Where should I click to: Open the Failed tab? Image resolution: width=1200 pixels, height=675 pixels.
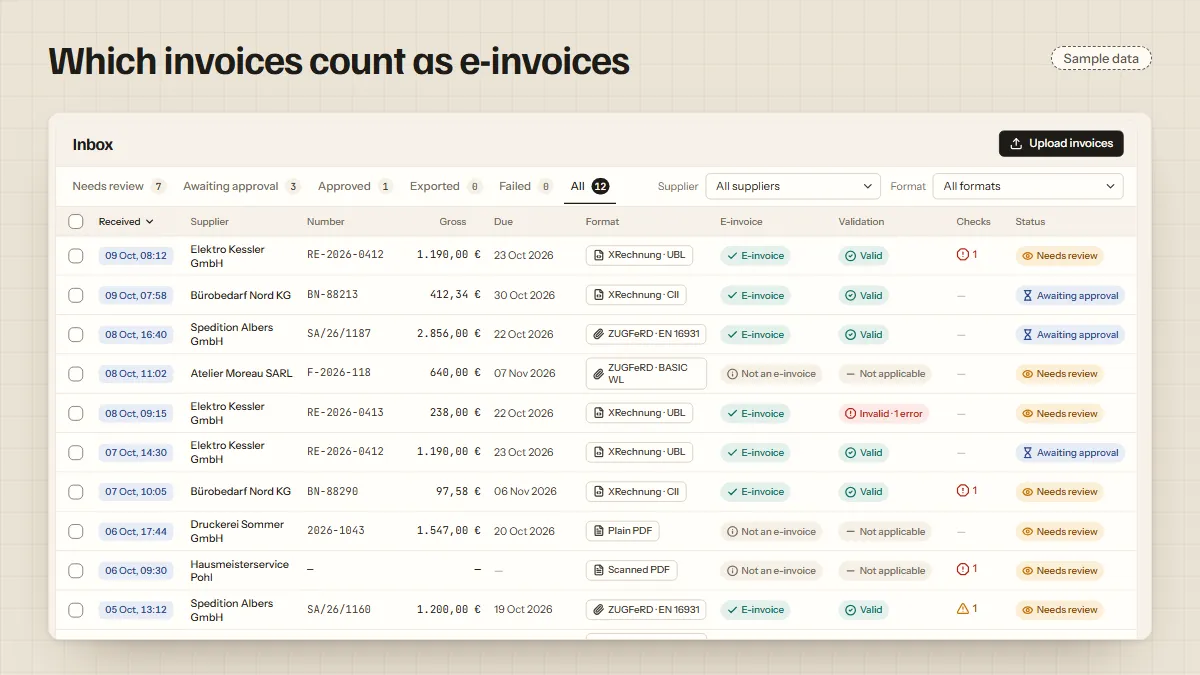click(526, 186)
